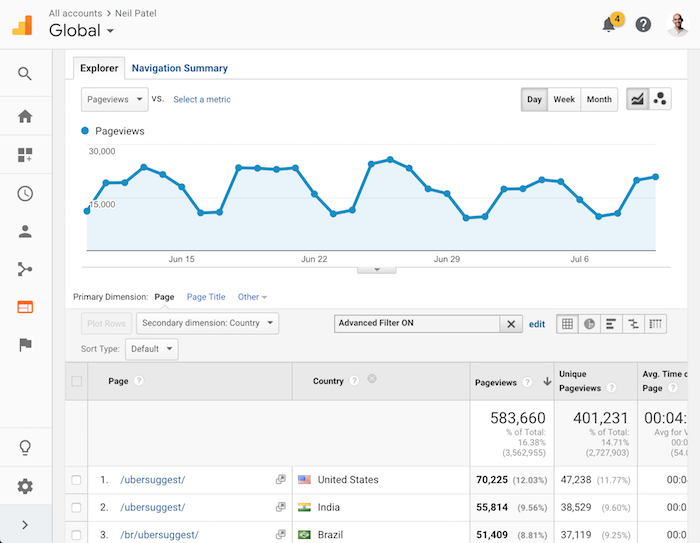
Task: Select Month granularity
Action: tap(599, 99)
